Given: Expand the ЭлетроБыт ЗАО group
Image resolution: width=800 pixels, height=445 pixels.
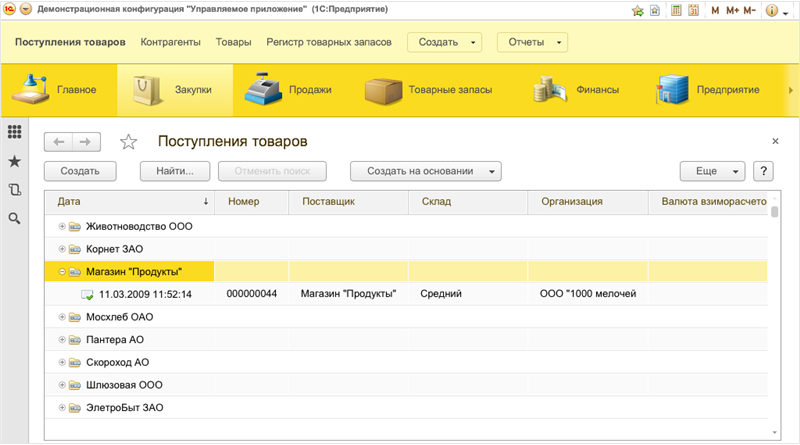Looking at the screenshot, I should [62, 407].
